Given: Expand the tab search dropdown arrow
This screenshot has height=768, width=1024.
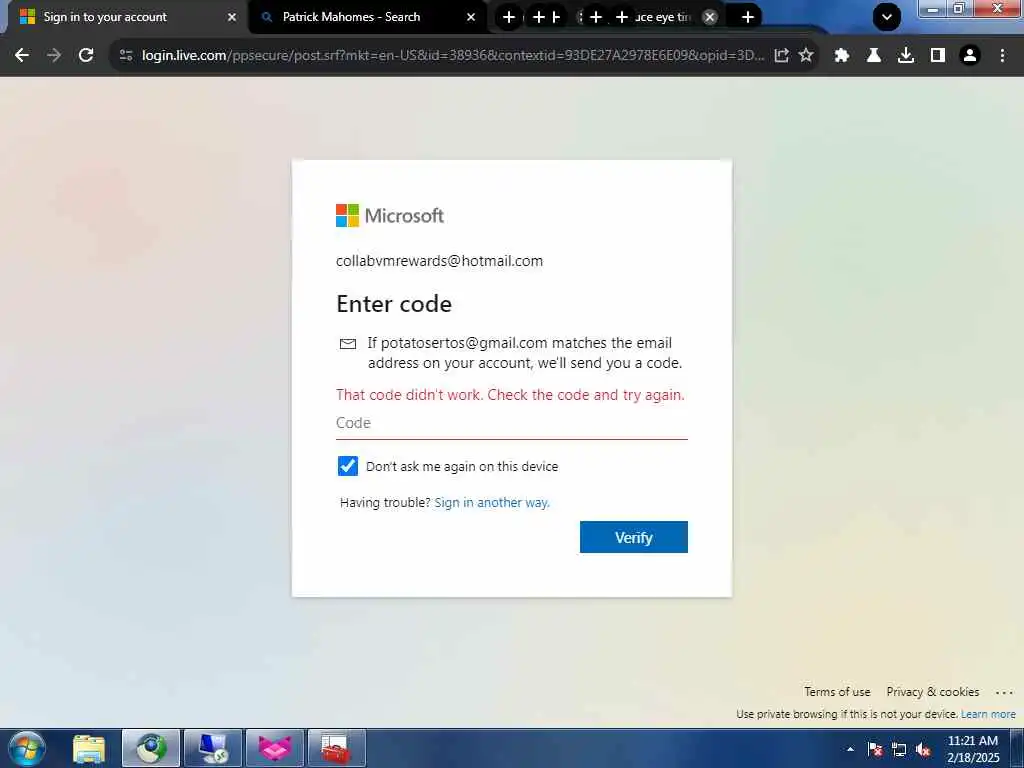Looking at the screenshot, I should (x=887, y=17).
